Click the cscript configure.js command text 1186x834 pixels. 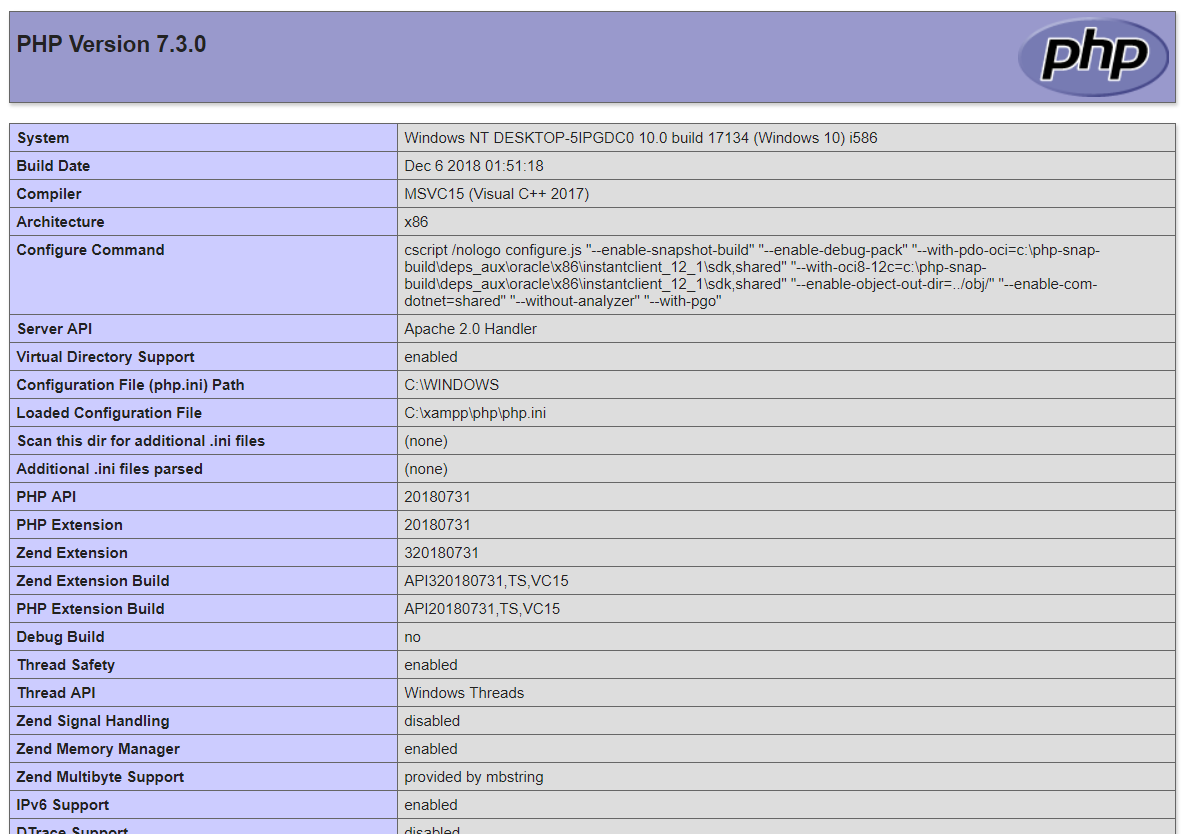[752, 275]
